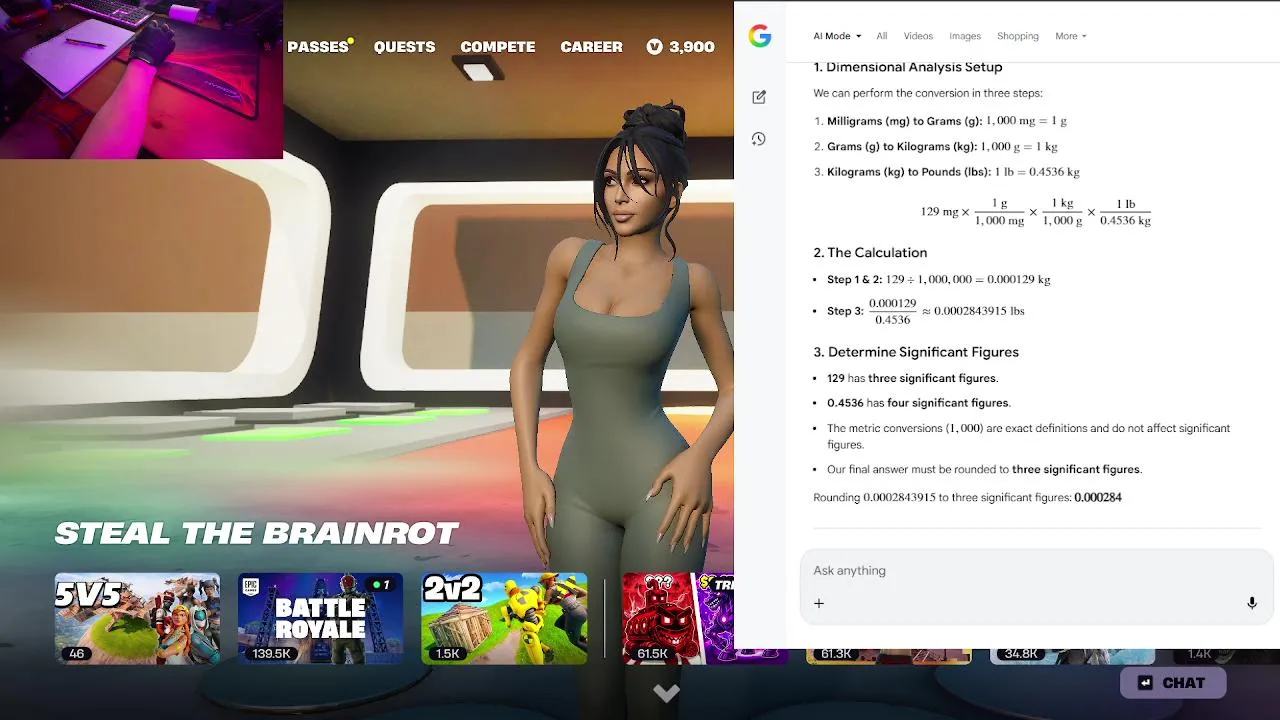Start a new search with compose icon
Viewport: 1280px width, 720px height.
pos(759,97)
